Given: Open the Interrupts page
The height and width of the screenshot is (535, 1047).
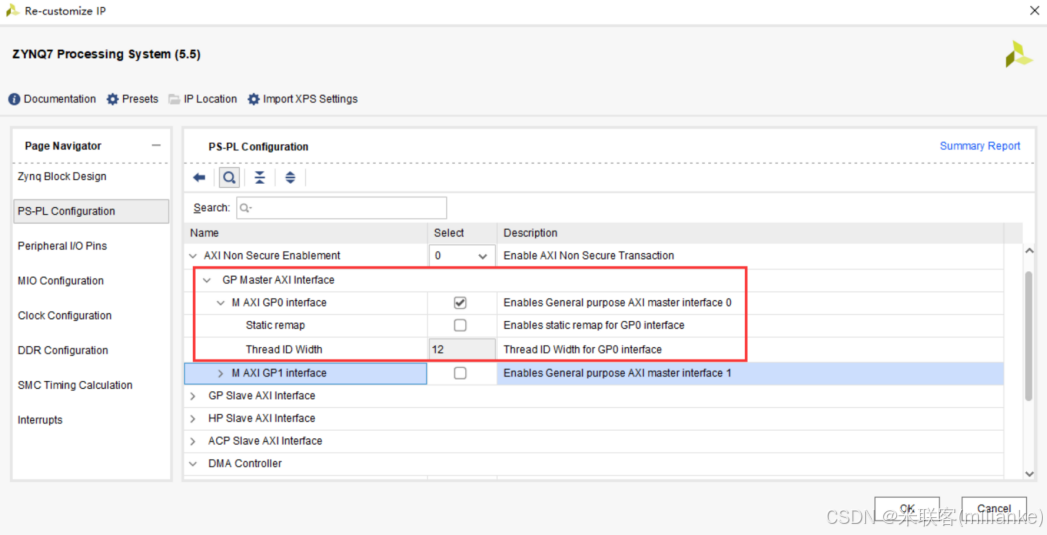Looking at the screenshot, I should click(x=40, y=419).
